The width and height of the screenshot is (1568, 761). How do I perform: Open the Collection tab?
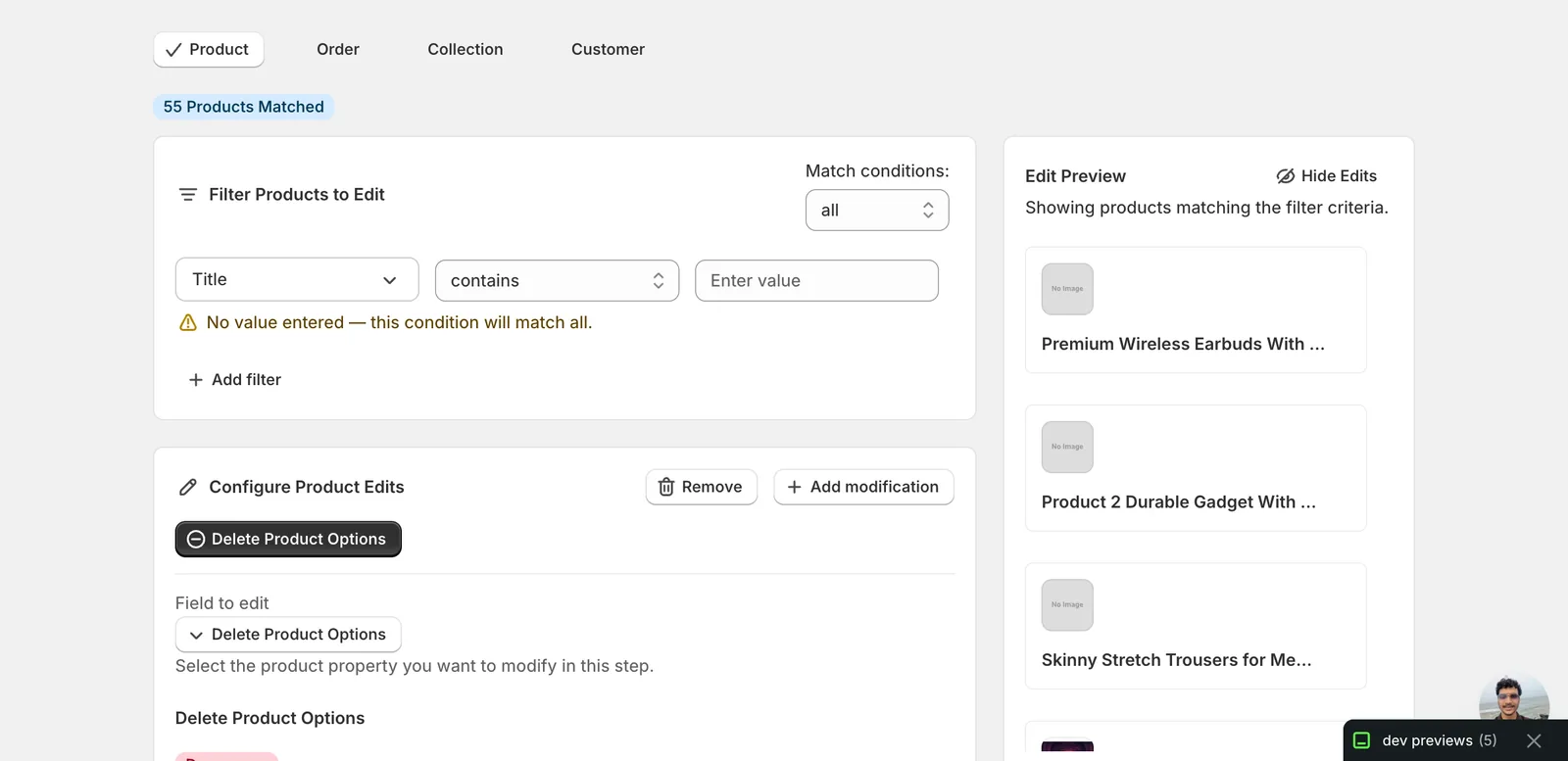tap(465, 50)
